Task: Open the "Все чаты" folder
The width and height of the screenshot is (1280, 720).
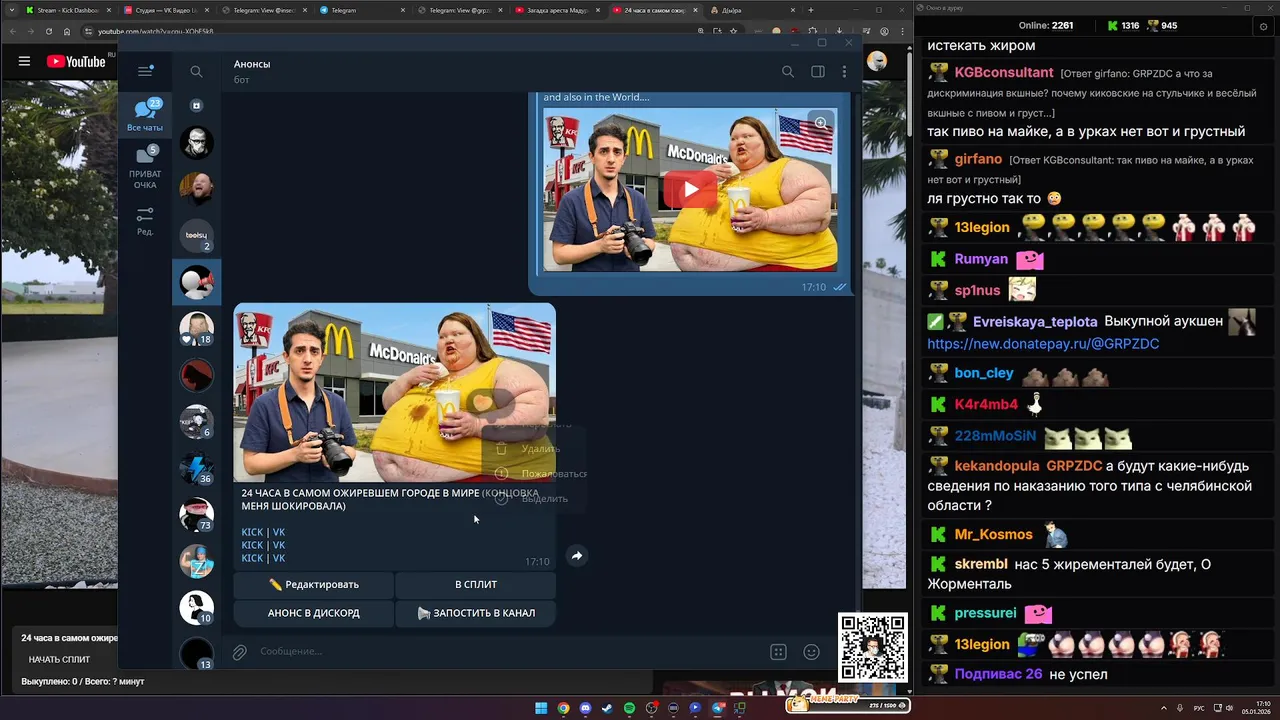Action: [x=145, y=116]
